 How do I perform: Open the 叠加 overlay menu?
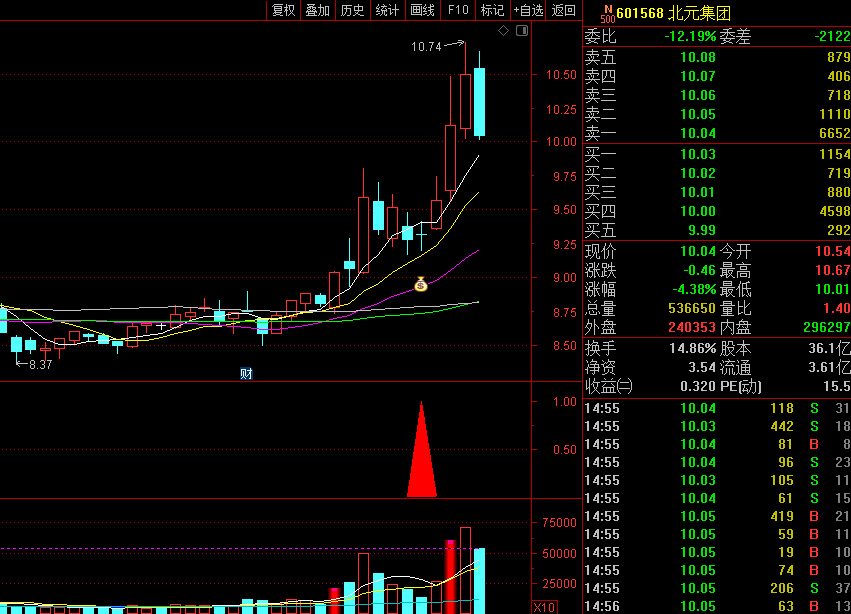pyautogui.click(x=317, y=10)
